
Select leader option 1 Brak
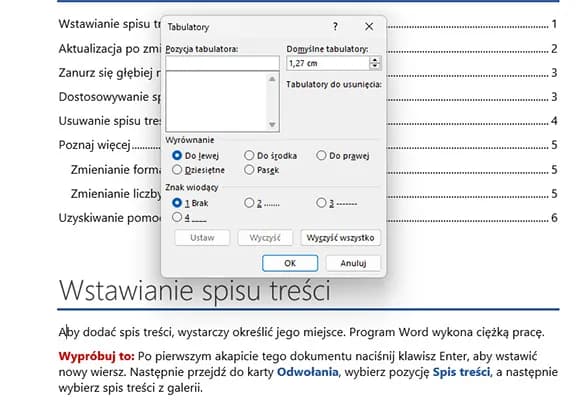point(177,203)
